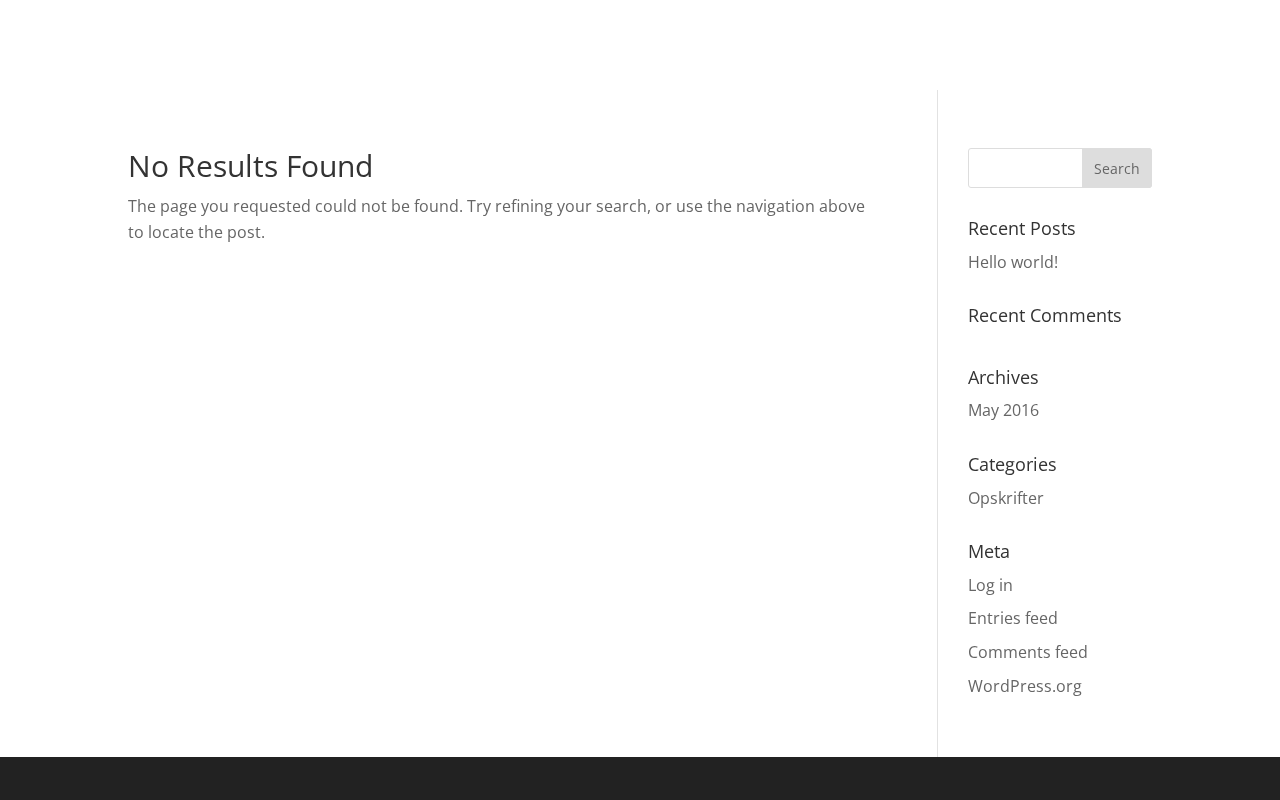The height and width of the screenshot is (800, 1280).
Task: Click the sidebar search text field
Action: coord(1024,168)
